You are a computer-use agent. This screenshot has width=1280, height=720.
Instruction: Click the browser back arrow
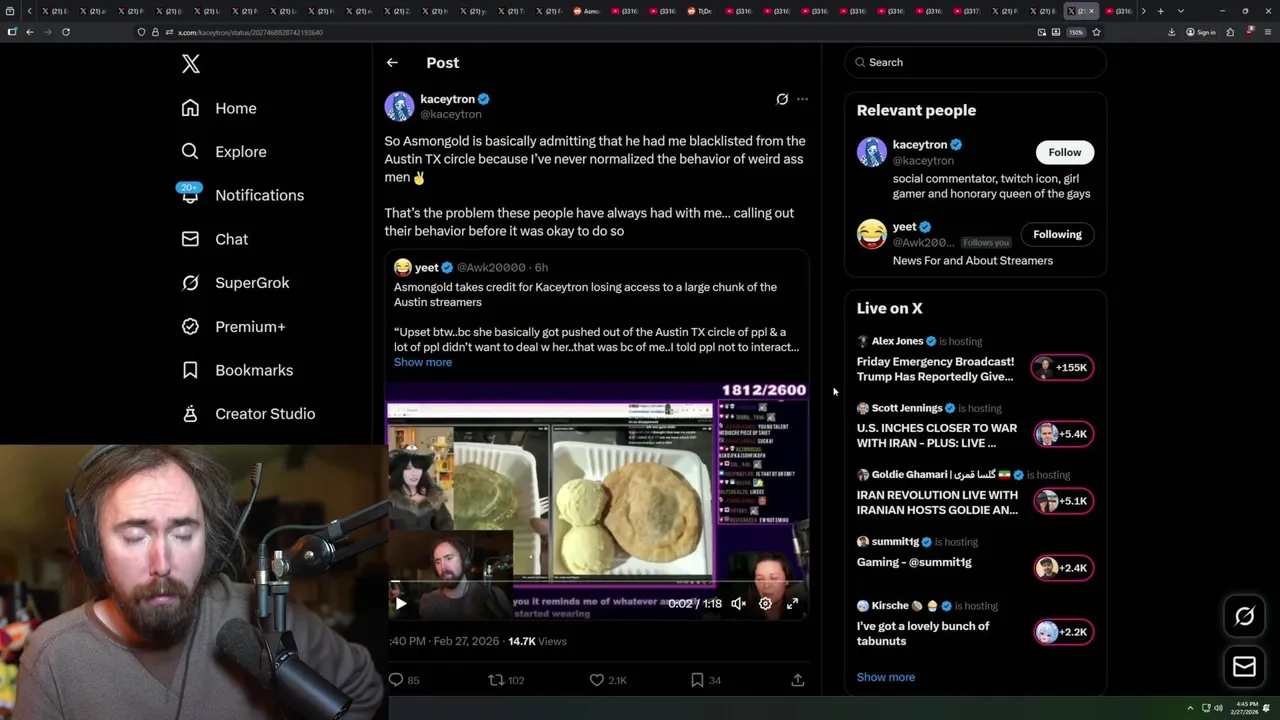(x=30, y=32)
